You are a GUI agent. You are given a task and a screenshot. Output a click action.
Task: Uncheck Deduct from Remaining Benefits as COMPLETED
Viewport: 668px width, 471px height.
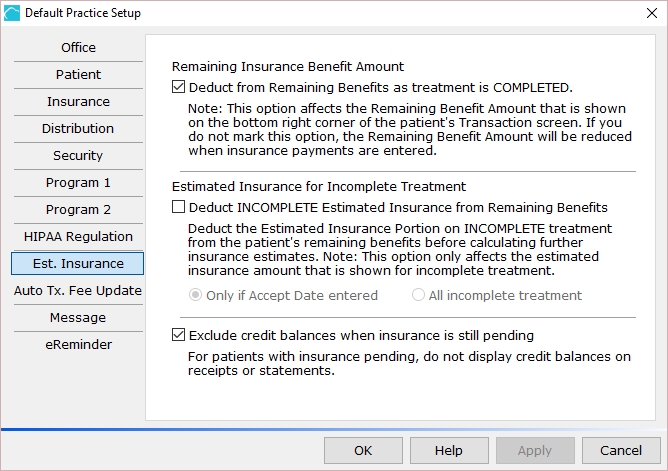pos(179,87)
